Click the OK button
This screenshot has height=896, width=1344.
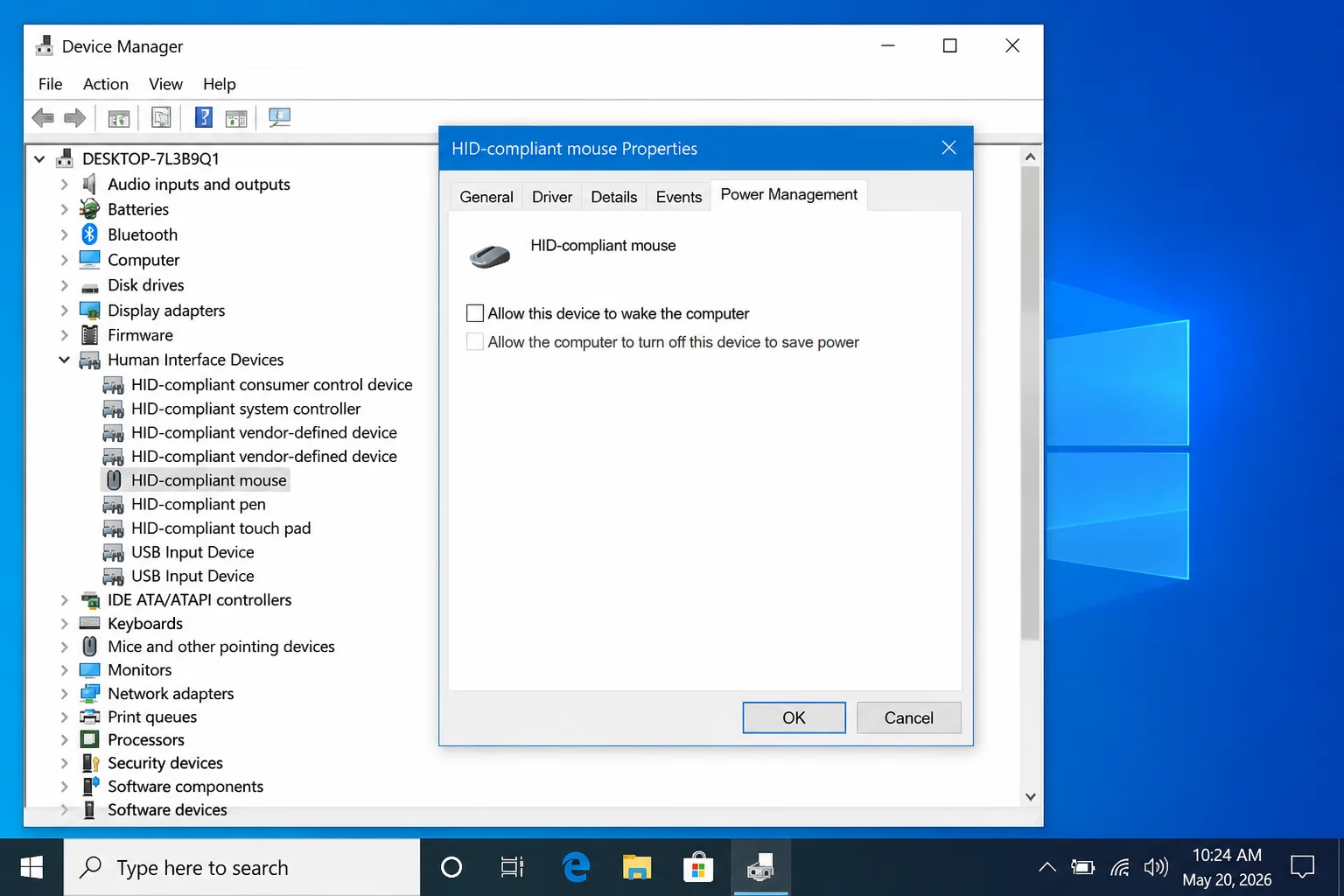coord(794,717)
